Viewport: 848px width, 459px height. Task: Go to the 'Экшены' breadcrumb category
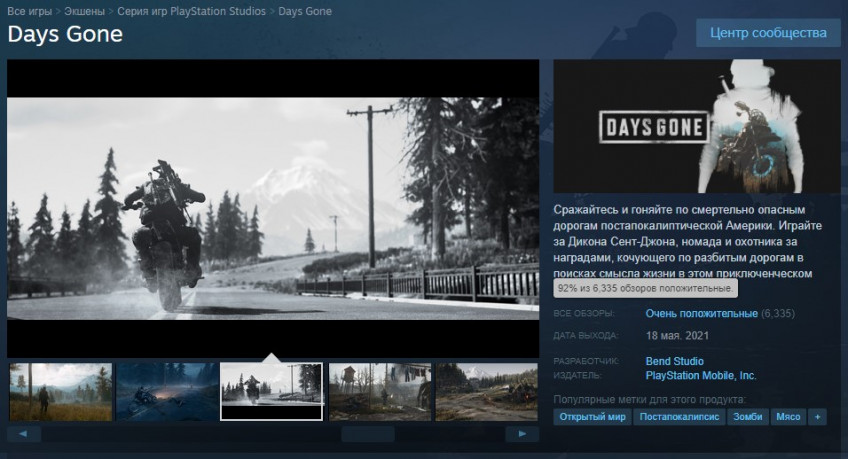coord(84,11)
